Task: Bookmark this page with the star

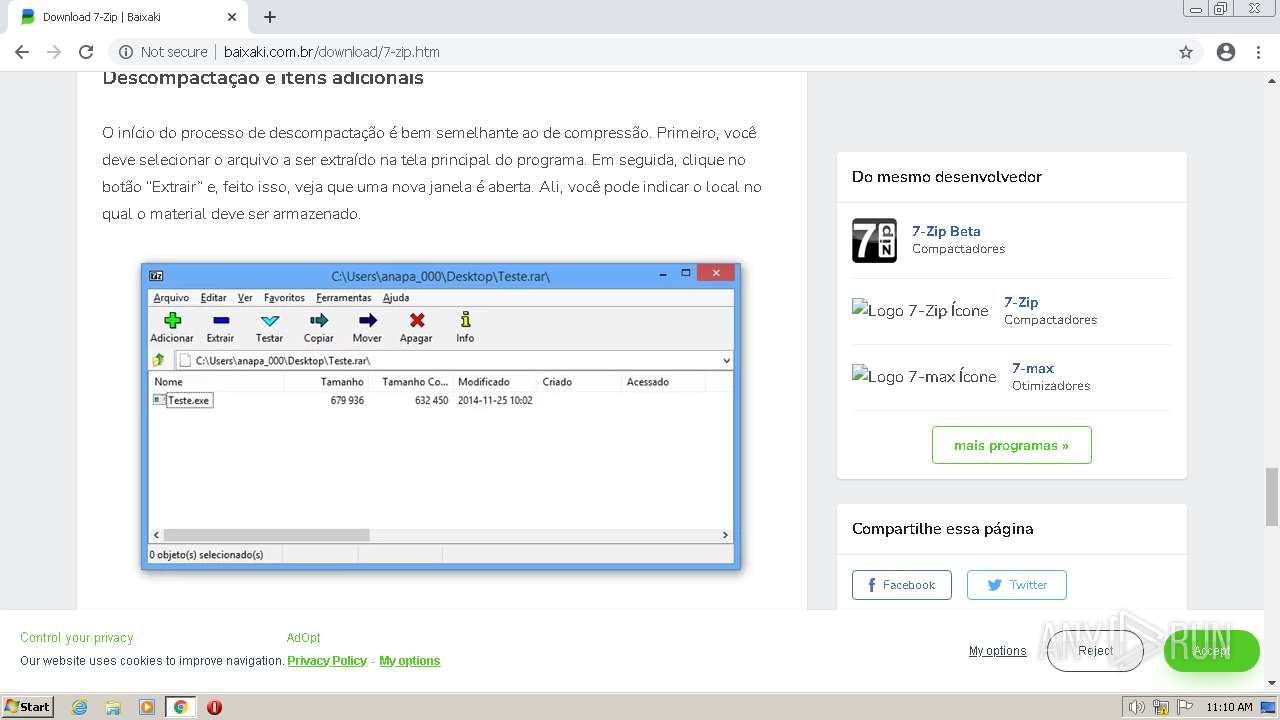Action: [1186, 52]
